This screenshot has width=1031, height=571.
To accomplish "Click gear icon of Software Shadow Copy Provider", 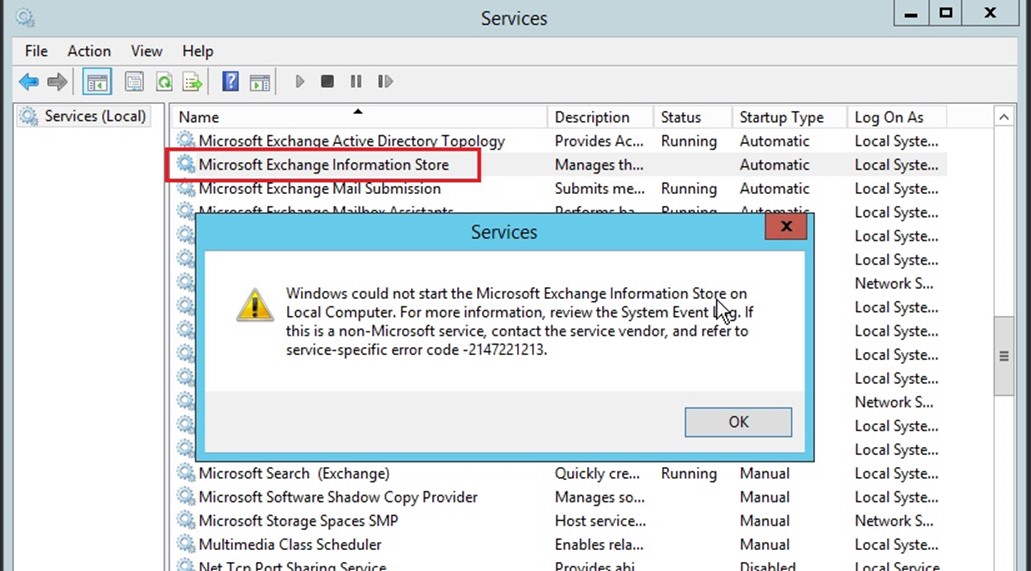I will [186, 497].
